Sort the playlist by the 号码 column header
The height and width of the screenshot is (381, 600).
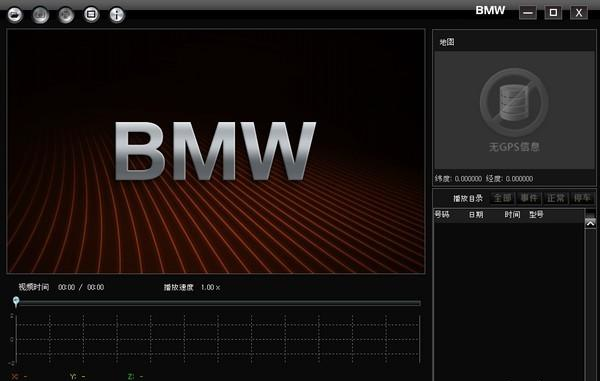[x=442, y=215]
